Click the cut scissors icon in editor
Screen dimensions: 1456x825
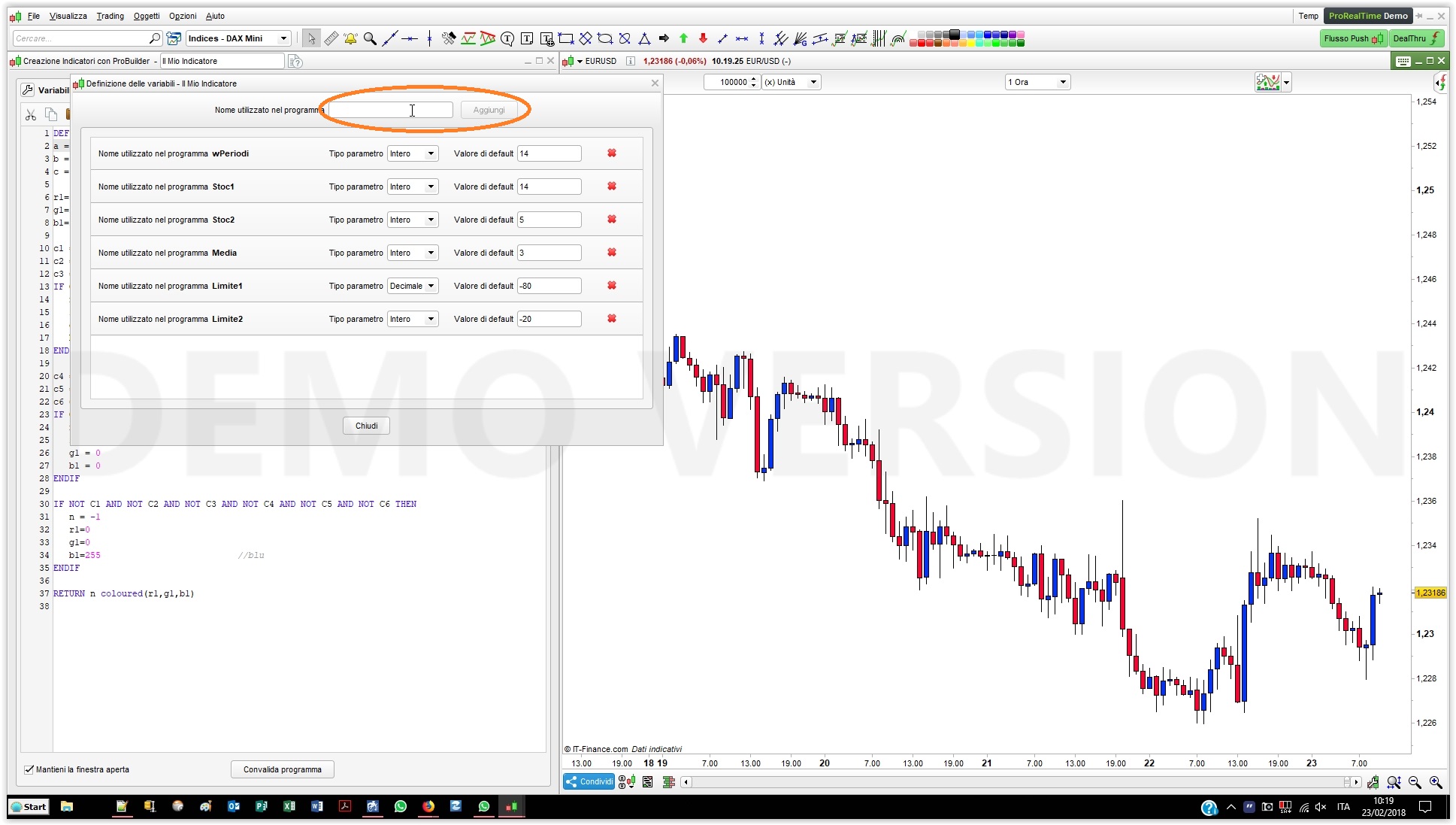pos(31,114)
